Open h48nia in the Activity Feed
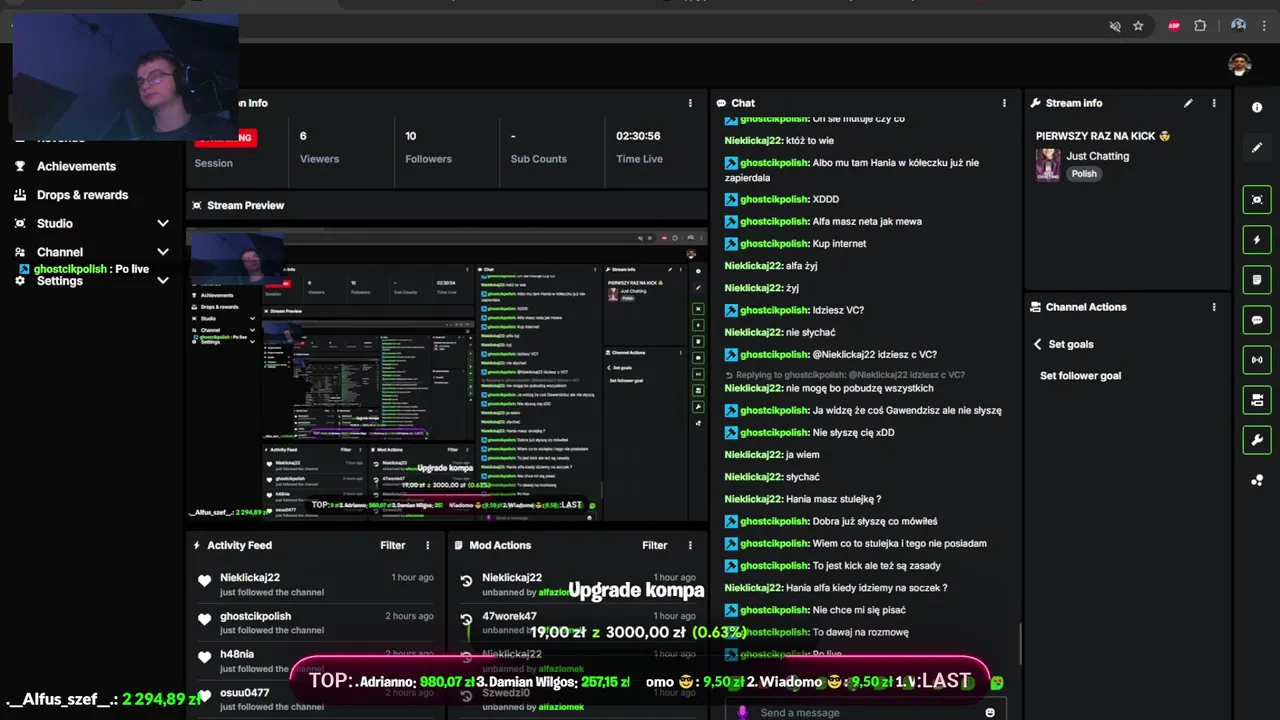Image resolution: width=1280 pixels, height=720 pixels. 237,654
